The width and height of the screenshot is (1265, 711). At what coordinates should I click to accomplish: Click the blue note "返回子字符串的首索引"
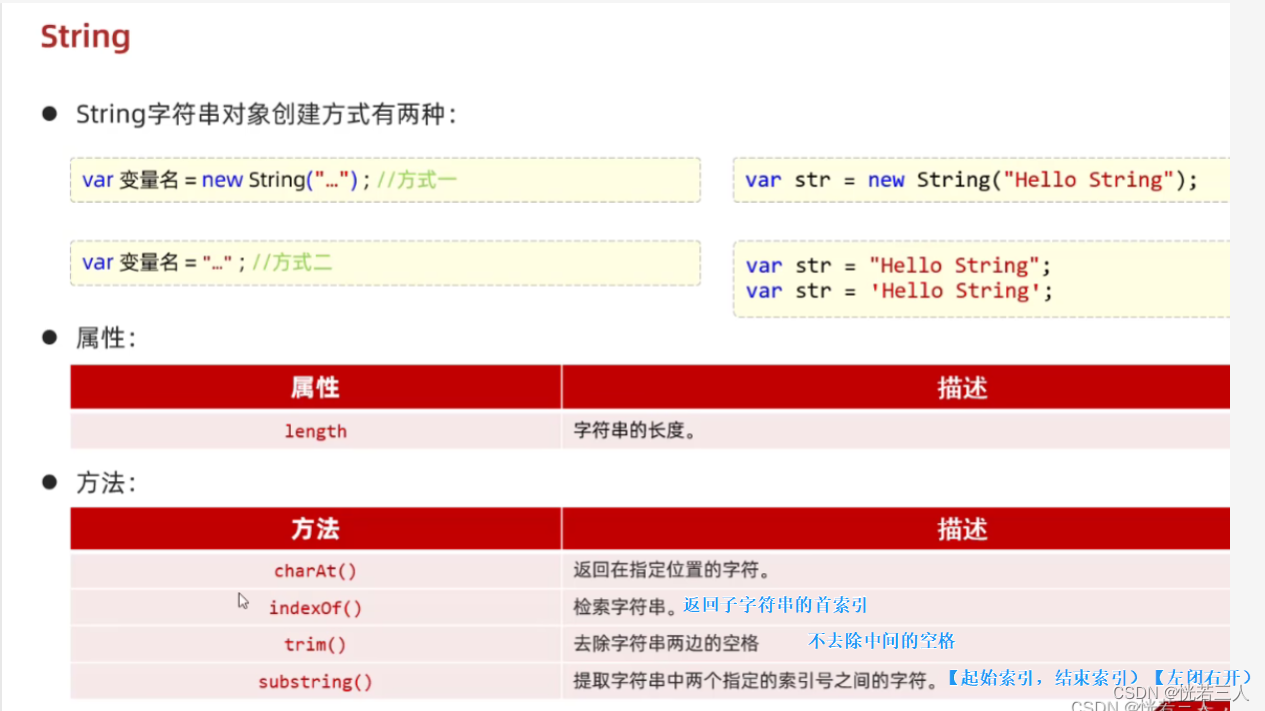775,605
